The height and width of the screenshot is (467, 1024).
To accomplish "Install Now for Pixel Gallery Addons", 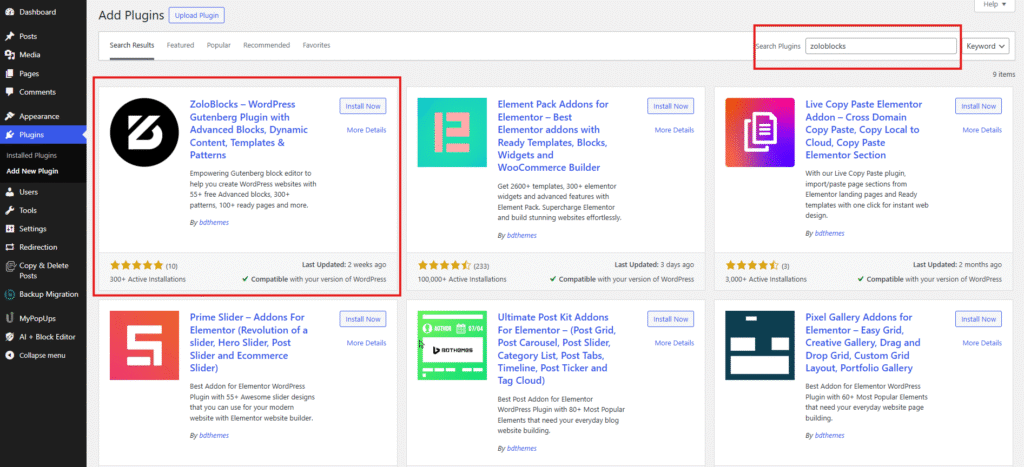I will pyautogui.click(x=978, y=319).
